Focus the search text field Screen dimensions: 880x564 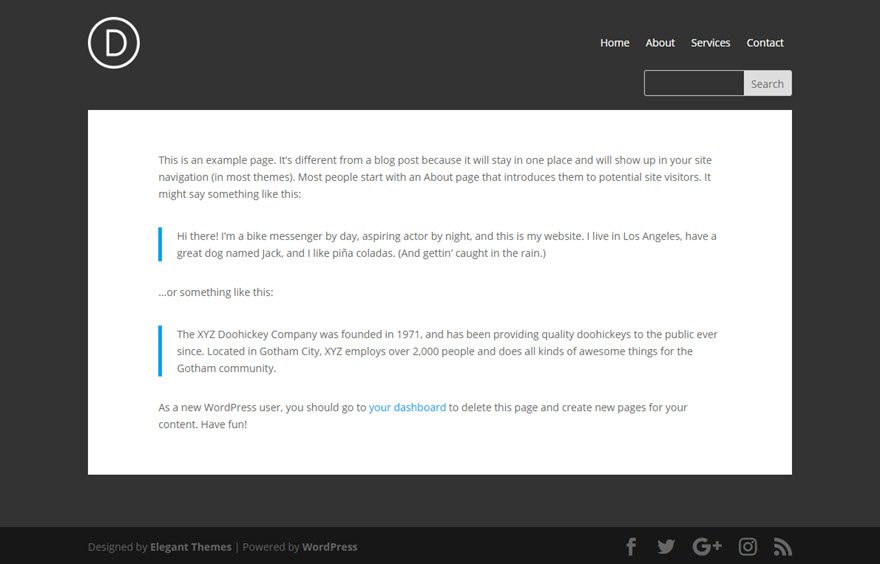[x=694, y=83]
